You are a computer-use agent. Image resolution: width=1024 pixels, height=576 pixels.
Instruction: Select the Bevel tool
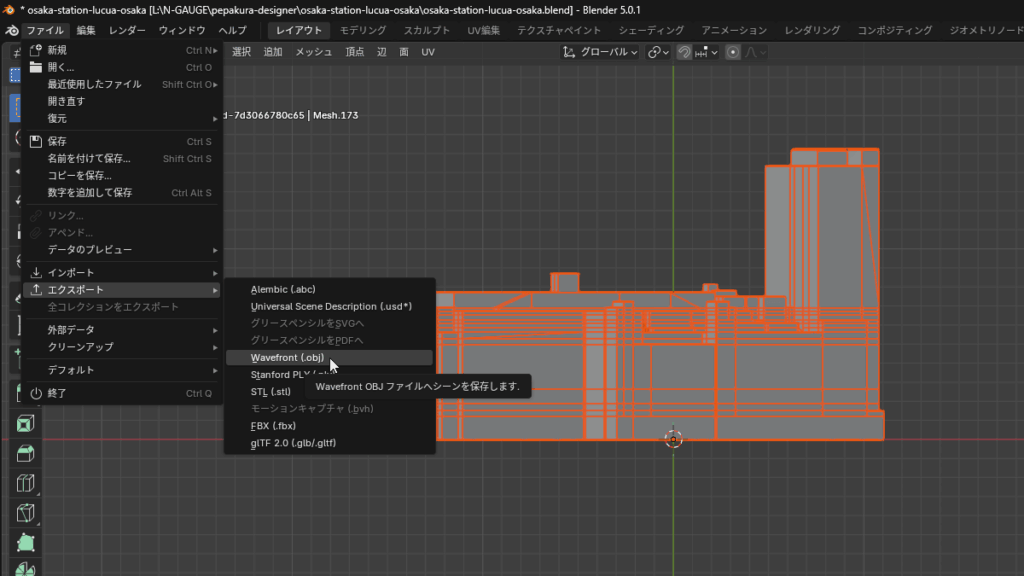pyautogui.click(x=25, y=454)
